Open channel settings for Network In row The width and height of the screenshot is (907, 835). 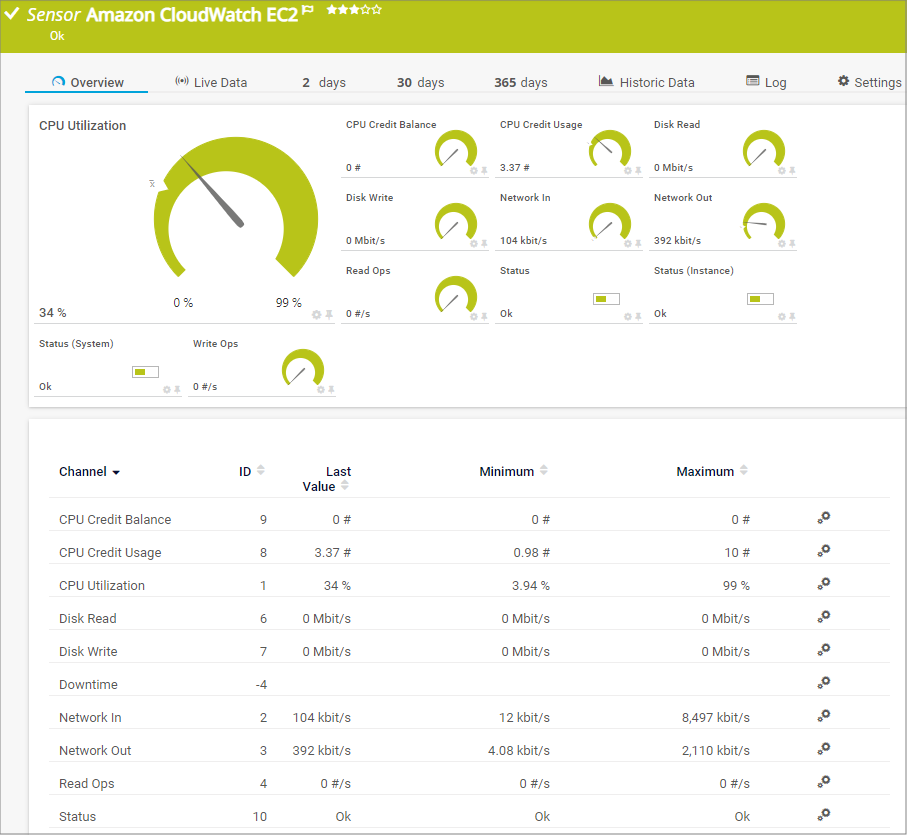[823, 715]
